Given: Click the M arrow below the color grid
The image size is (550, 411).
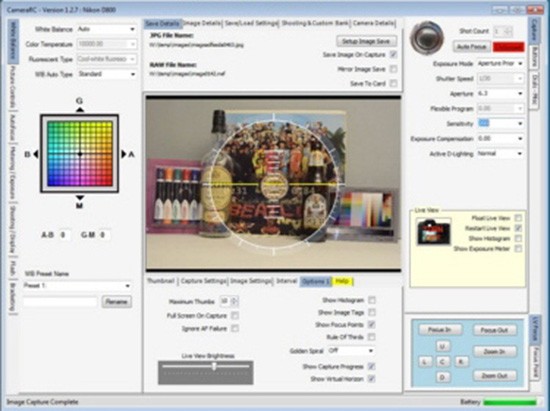Looking at the screenshot, I should (80, 198).
